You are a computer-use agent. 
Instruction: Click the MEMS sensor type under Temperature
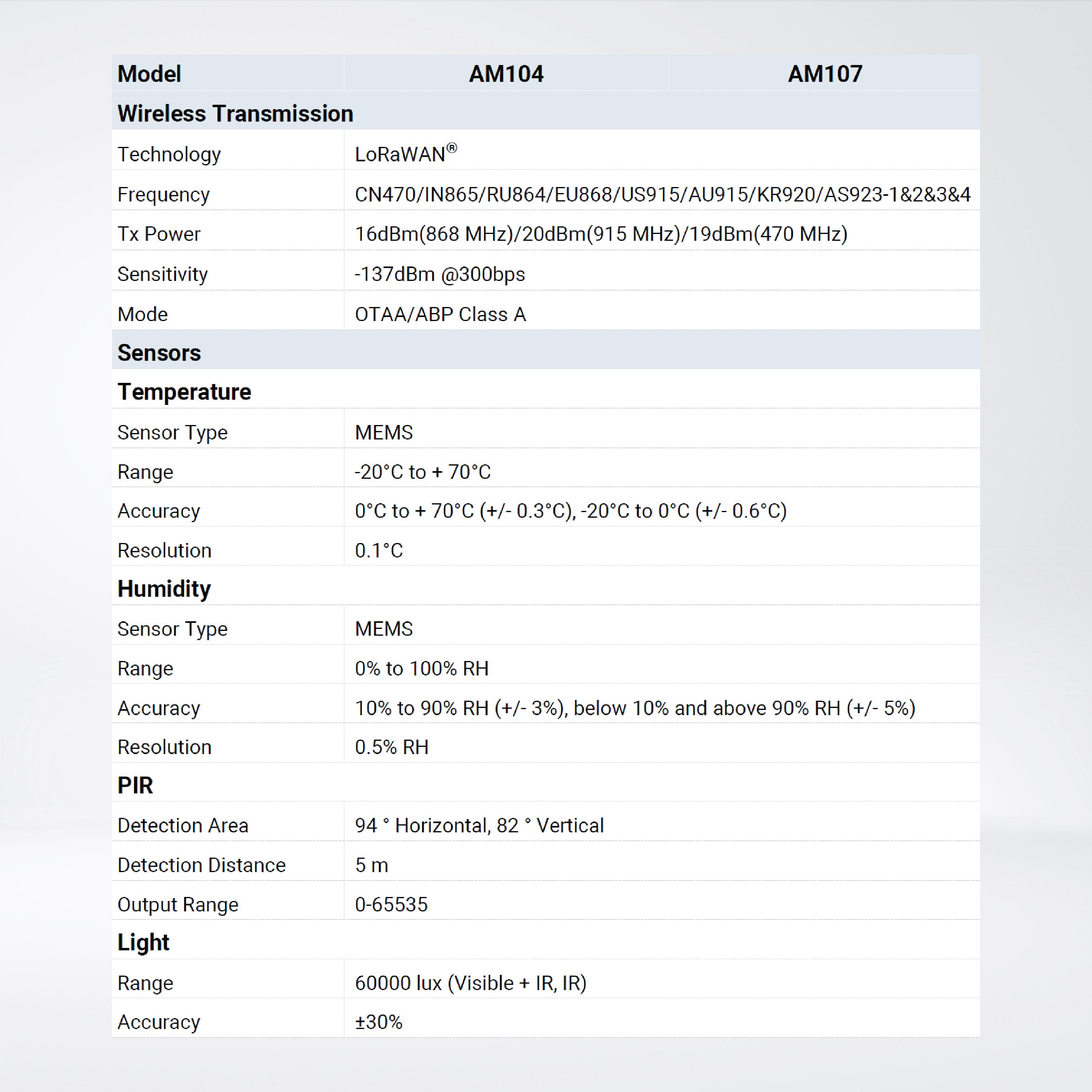382,431
